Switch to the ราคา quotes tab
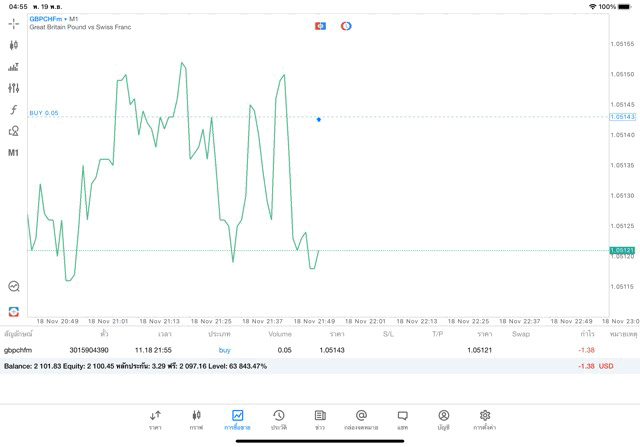This screenshot has height=447, width=640. 155,419
